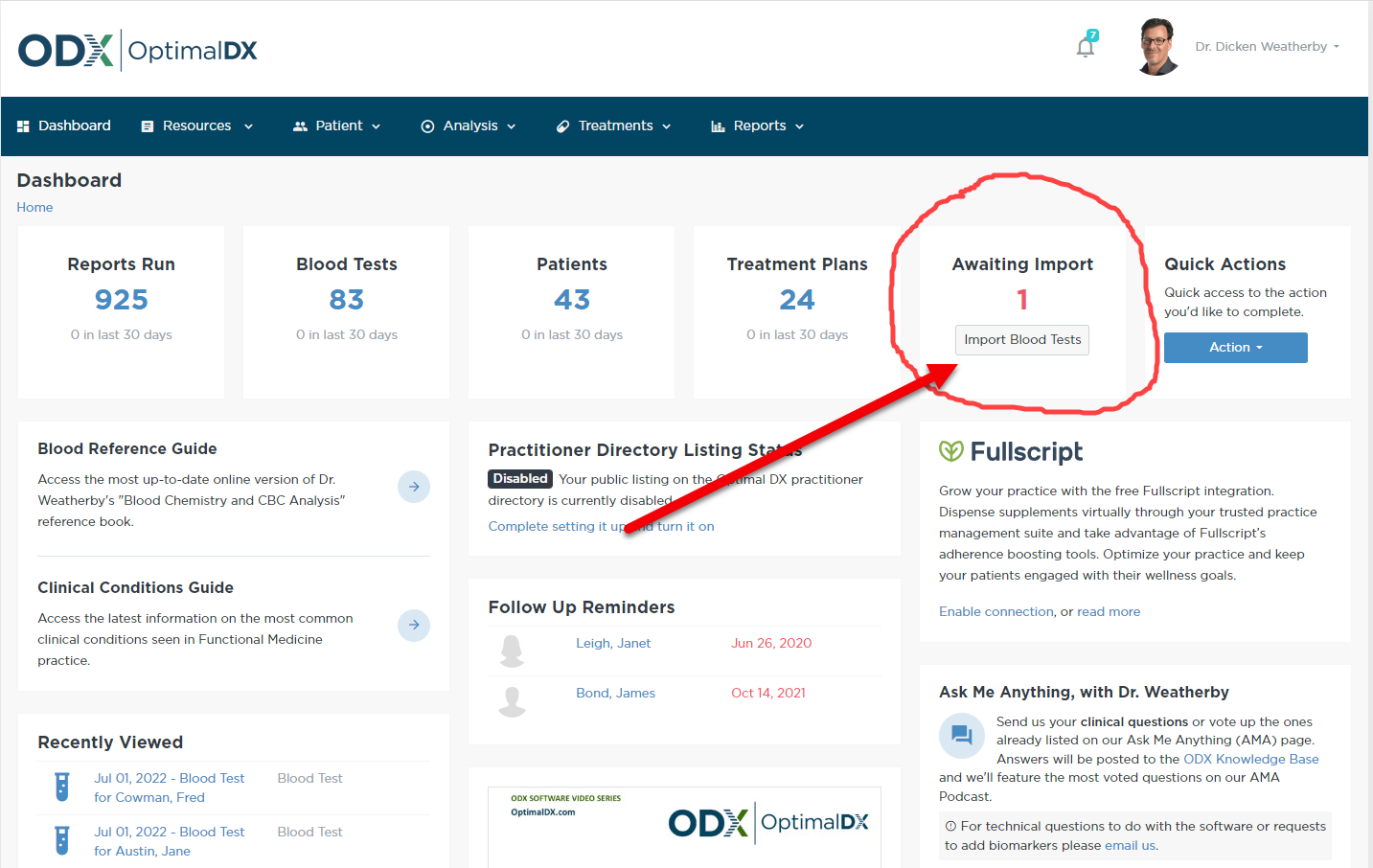Viewport: 1373px width, 868px height.
Task: Click the Dashboard grid icon in navbar
Action: tap(23, 126)
